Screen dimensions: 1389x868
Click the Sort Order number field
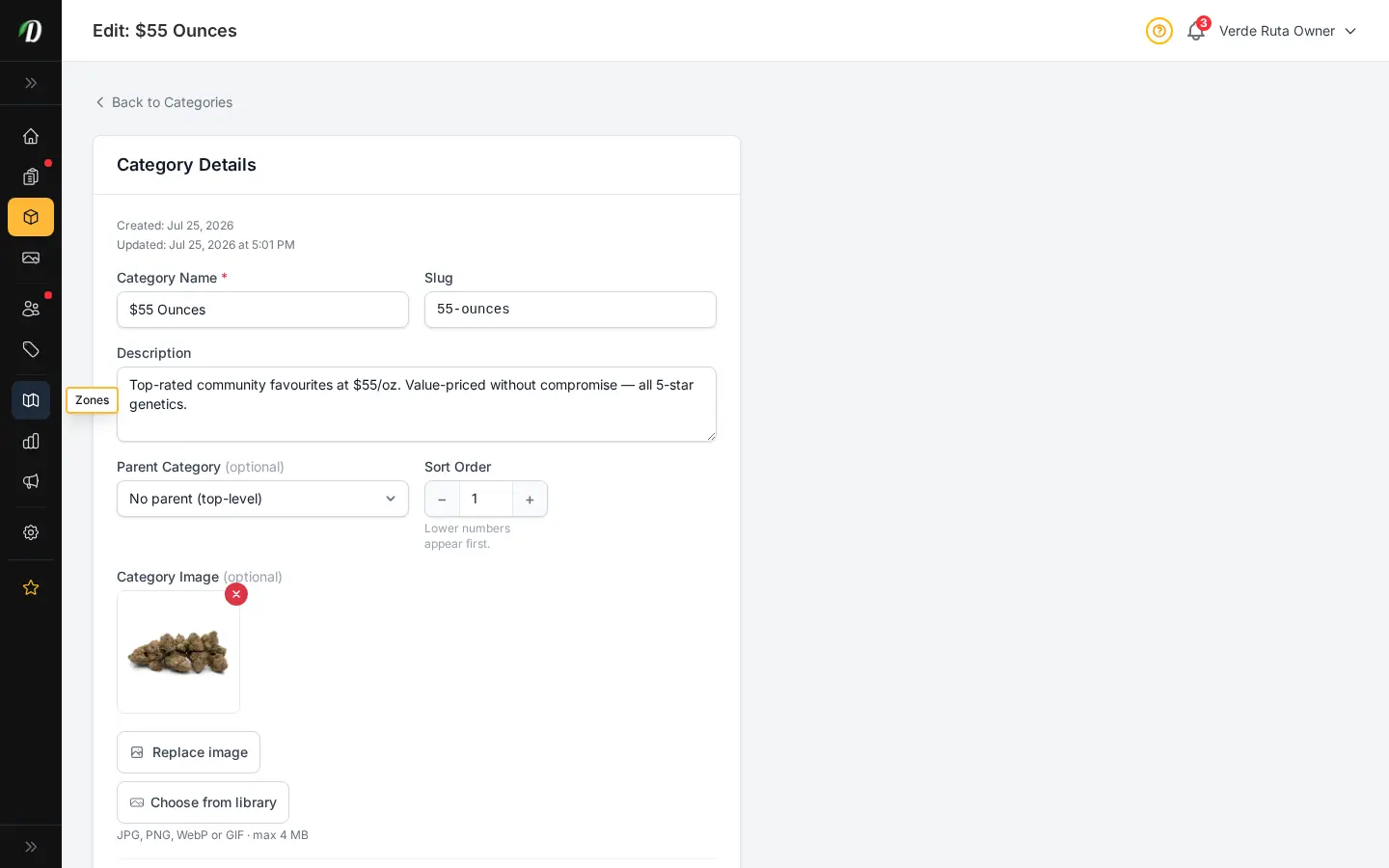click(486, 499)
